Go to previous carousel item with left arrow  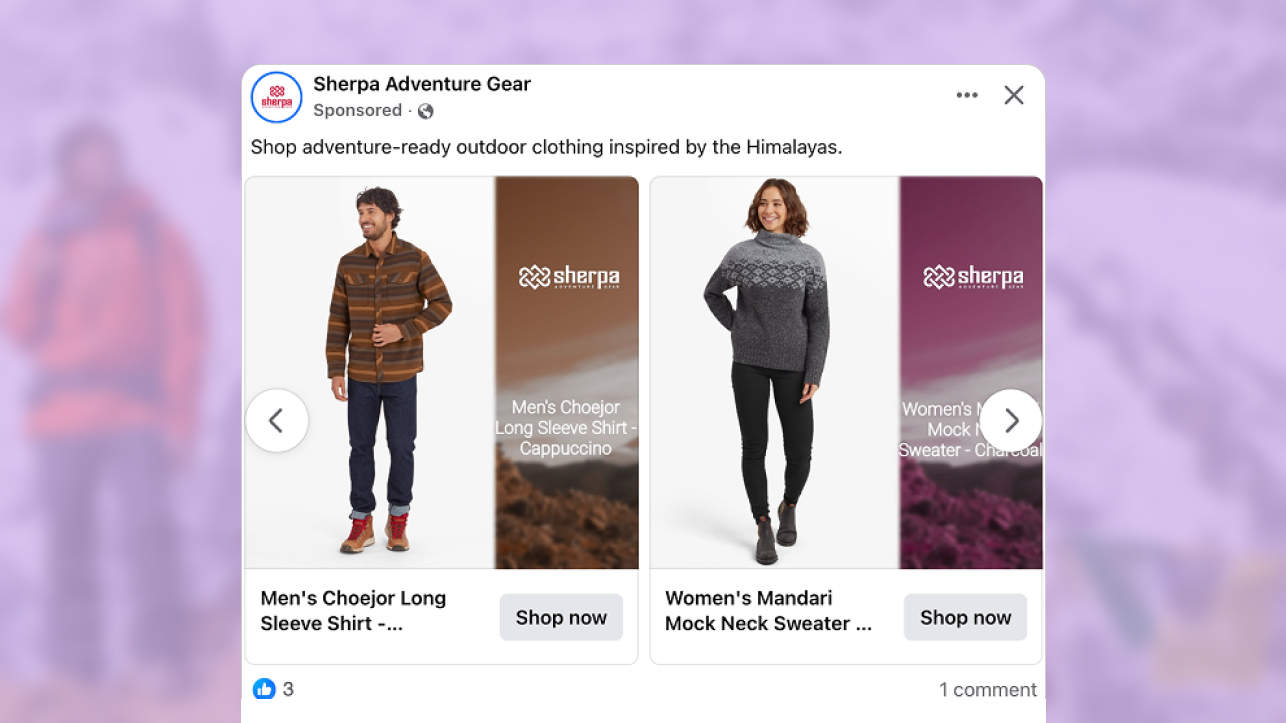coord(277,421)
